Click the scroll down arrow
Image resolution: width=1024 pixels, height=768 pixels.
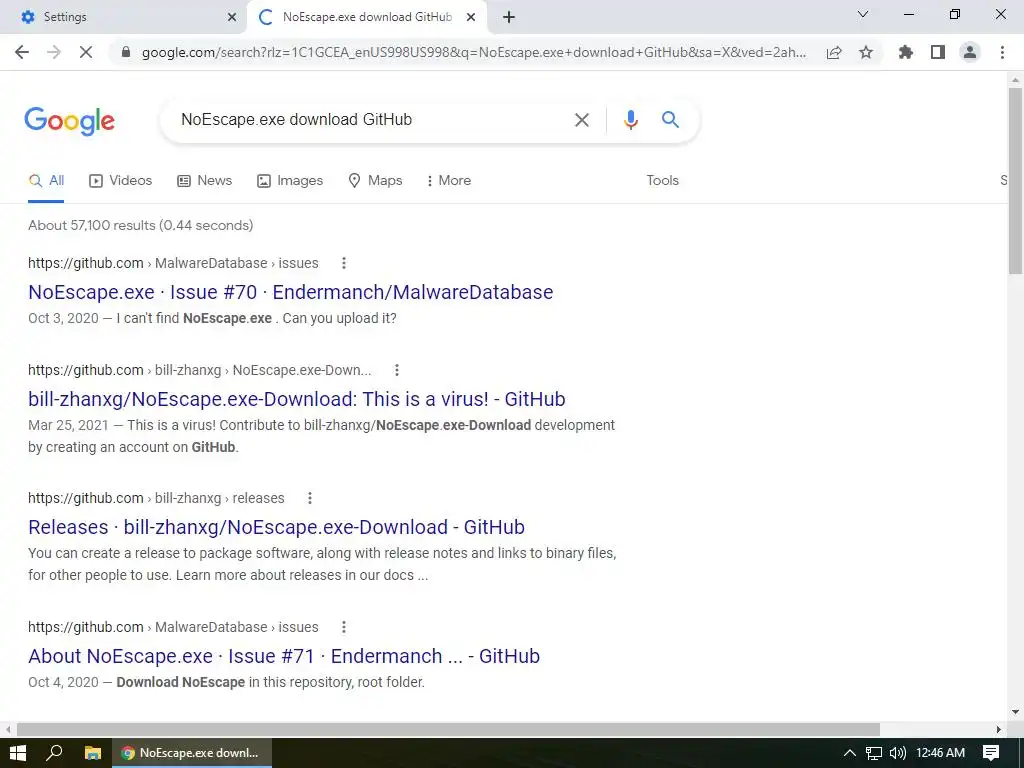[1015, 712]
